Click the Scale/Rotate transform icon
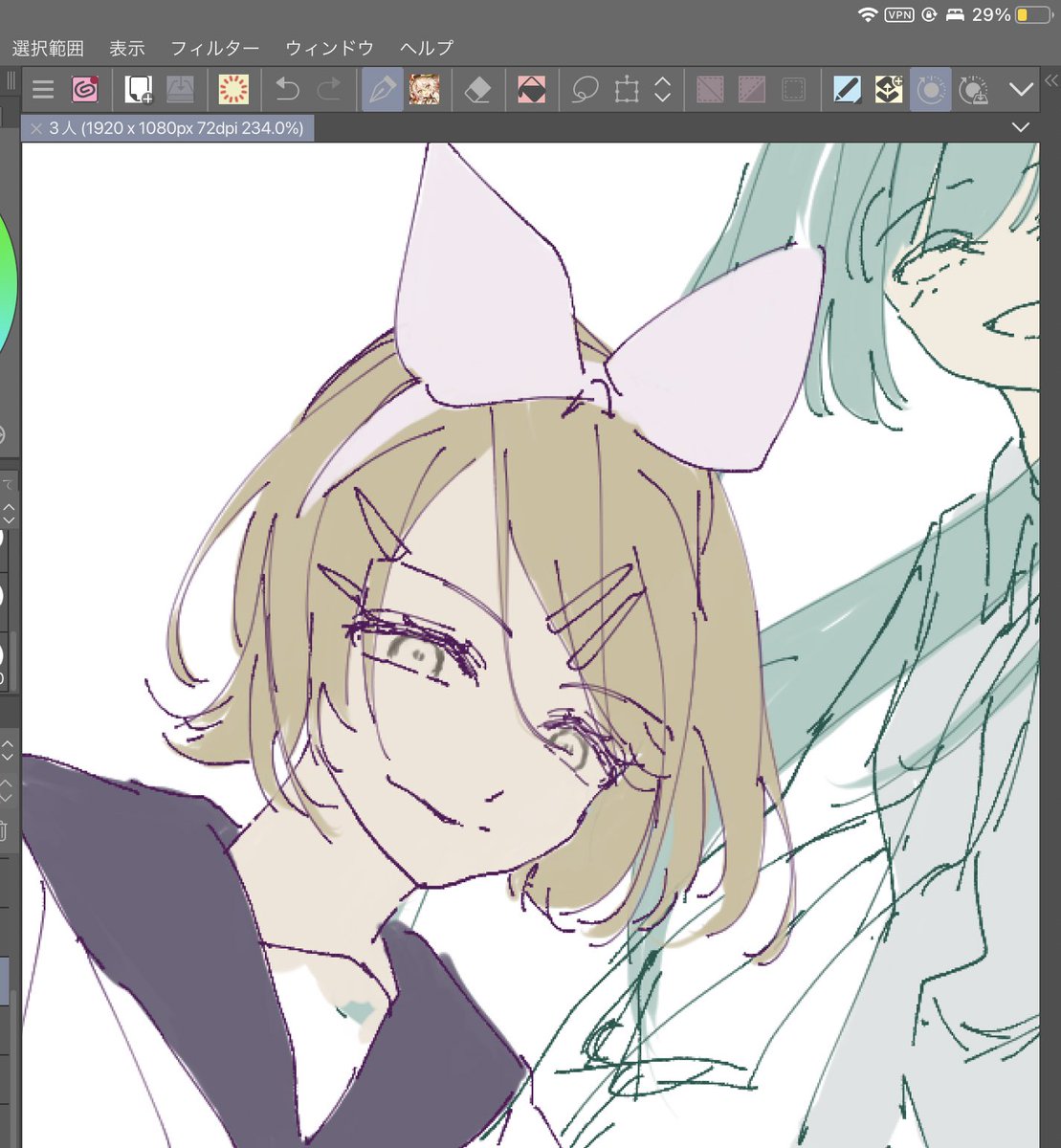Viewport: 1061px width, 1148px height. click(627, 90)
